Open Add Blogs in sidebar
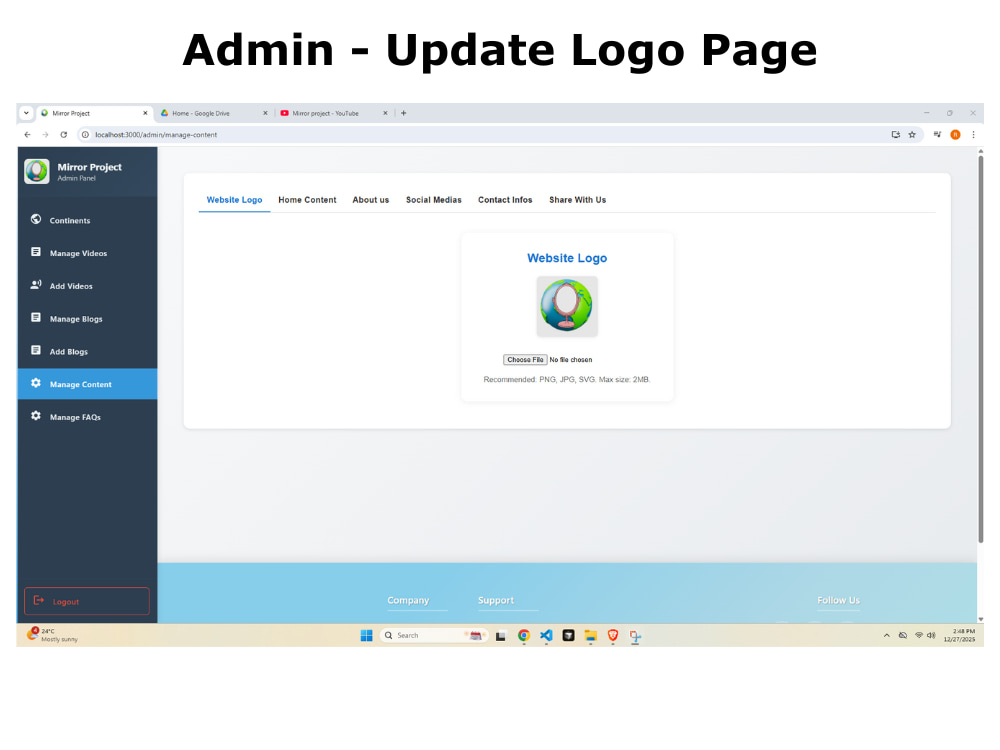The image size is (1000, 750). pyautogui.click(x=87, y=351)
